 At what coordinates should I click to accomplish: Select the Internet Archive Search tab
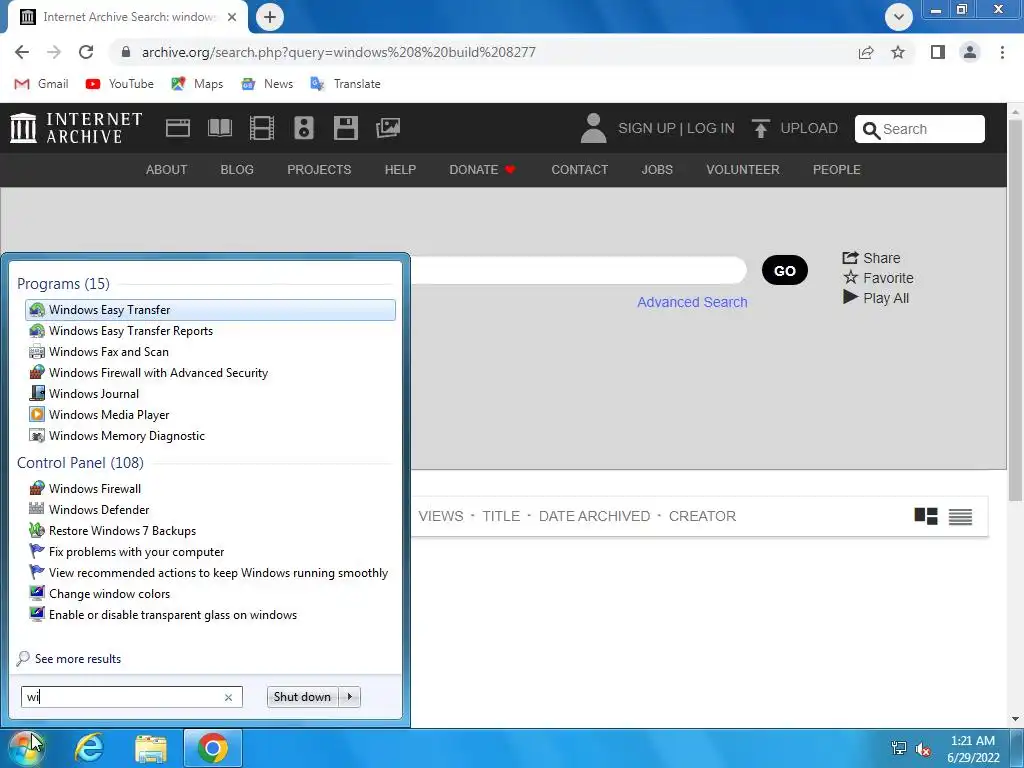coord(127,17)
